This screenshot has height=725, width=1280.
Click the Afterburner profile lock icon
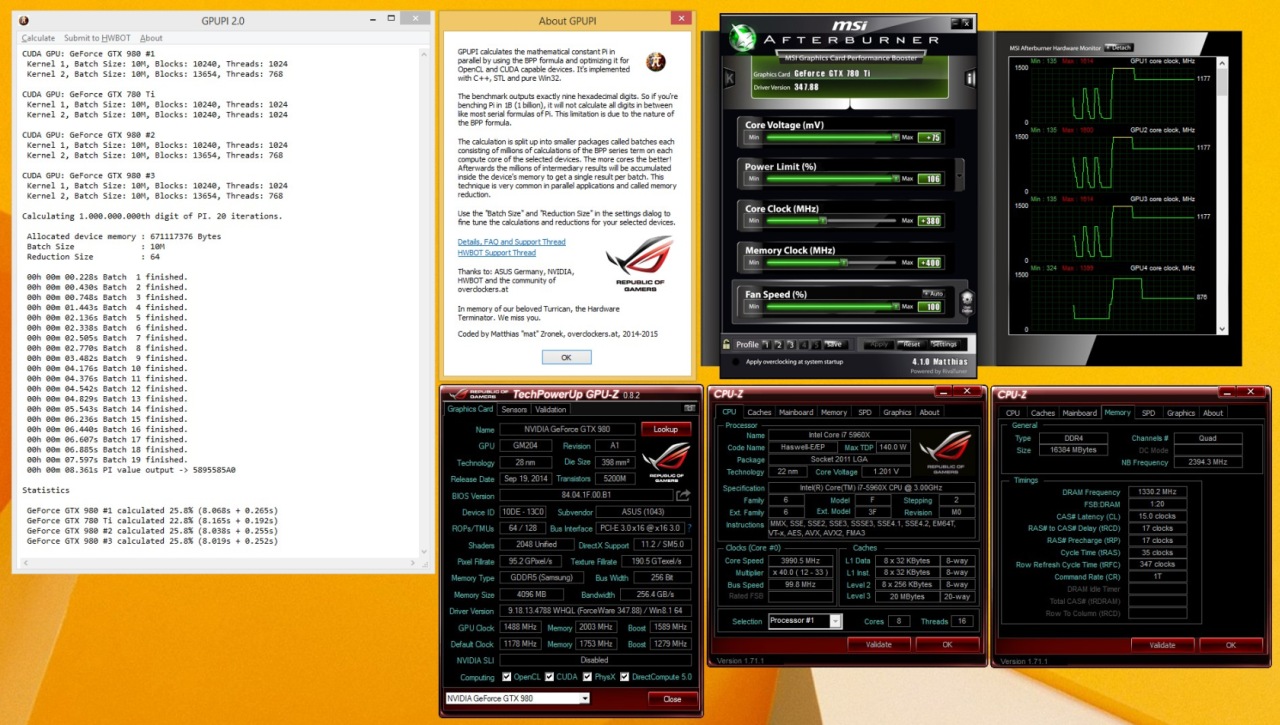[x=727, y=344]
